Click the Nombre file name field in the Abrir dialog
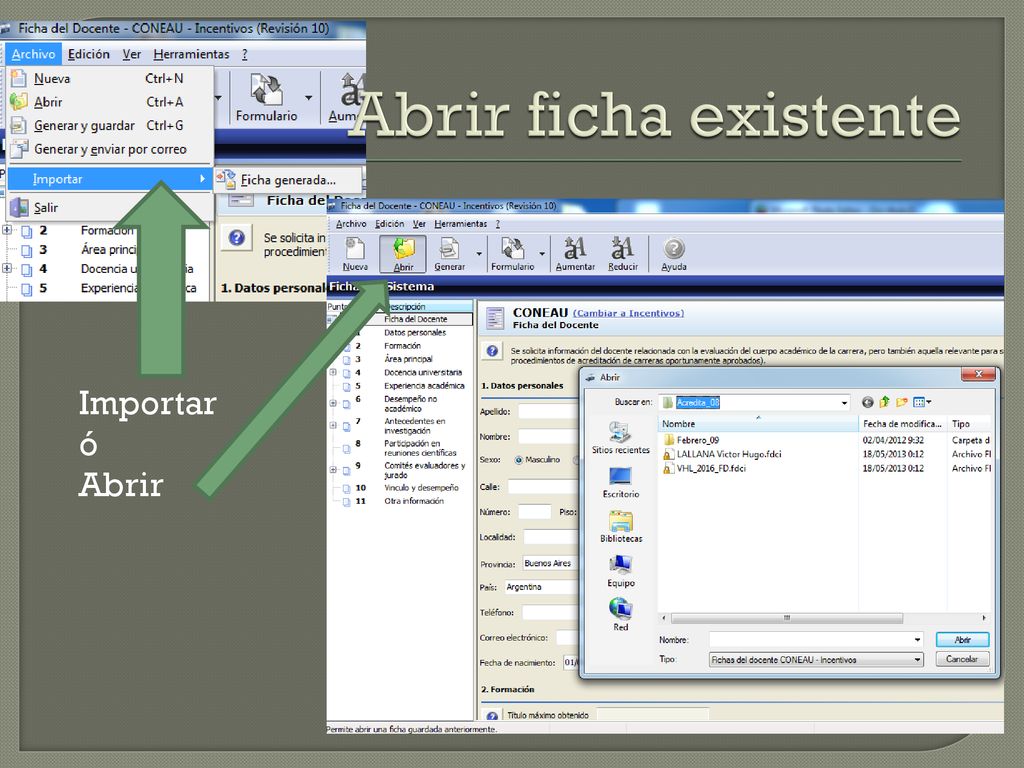The width and height of the screenshot is (1024, 768). coord(816,640)
